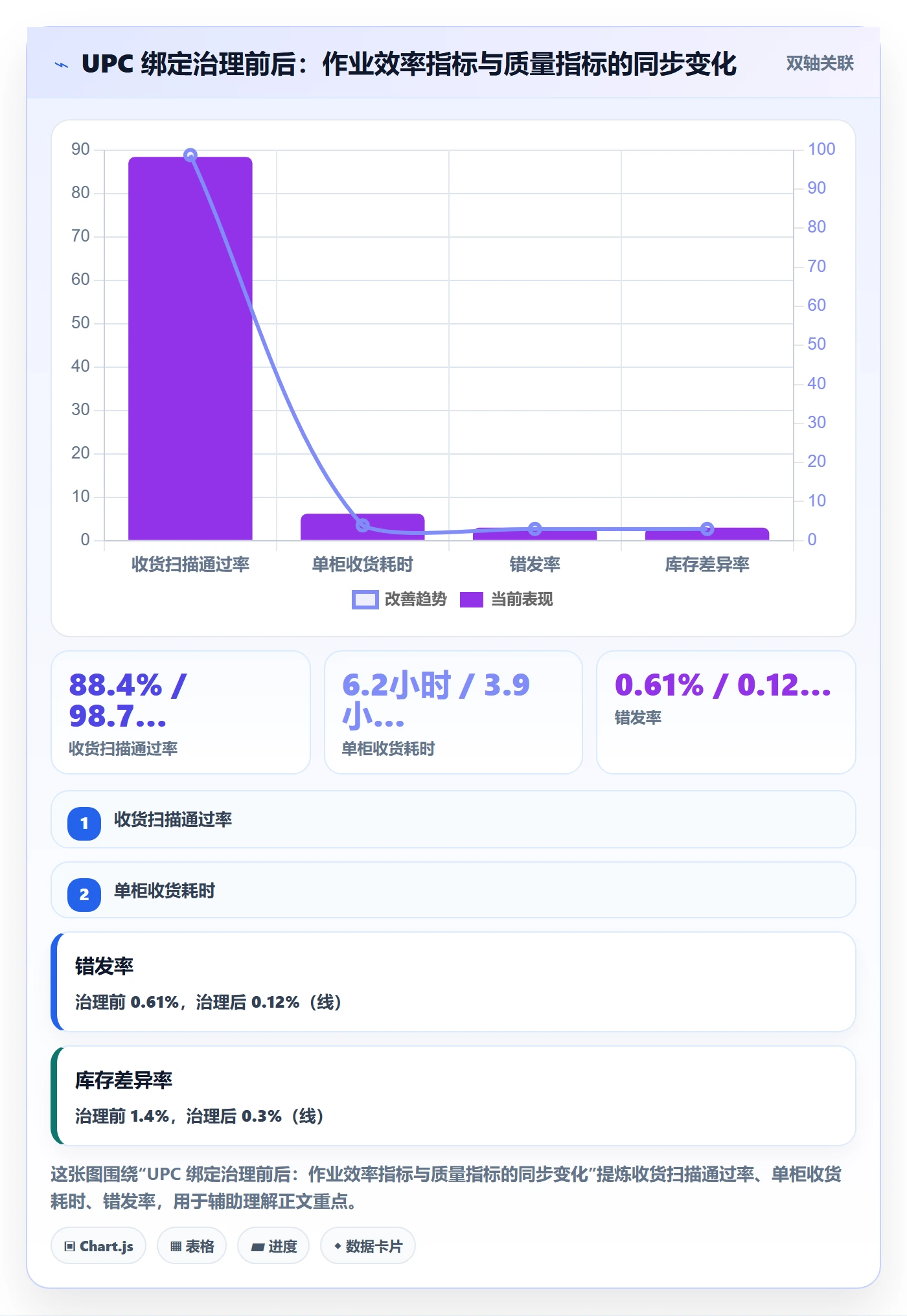Click x-axis label 单柜收货耗时

(x=363, y=565)
